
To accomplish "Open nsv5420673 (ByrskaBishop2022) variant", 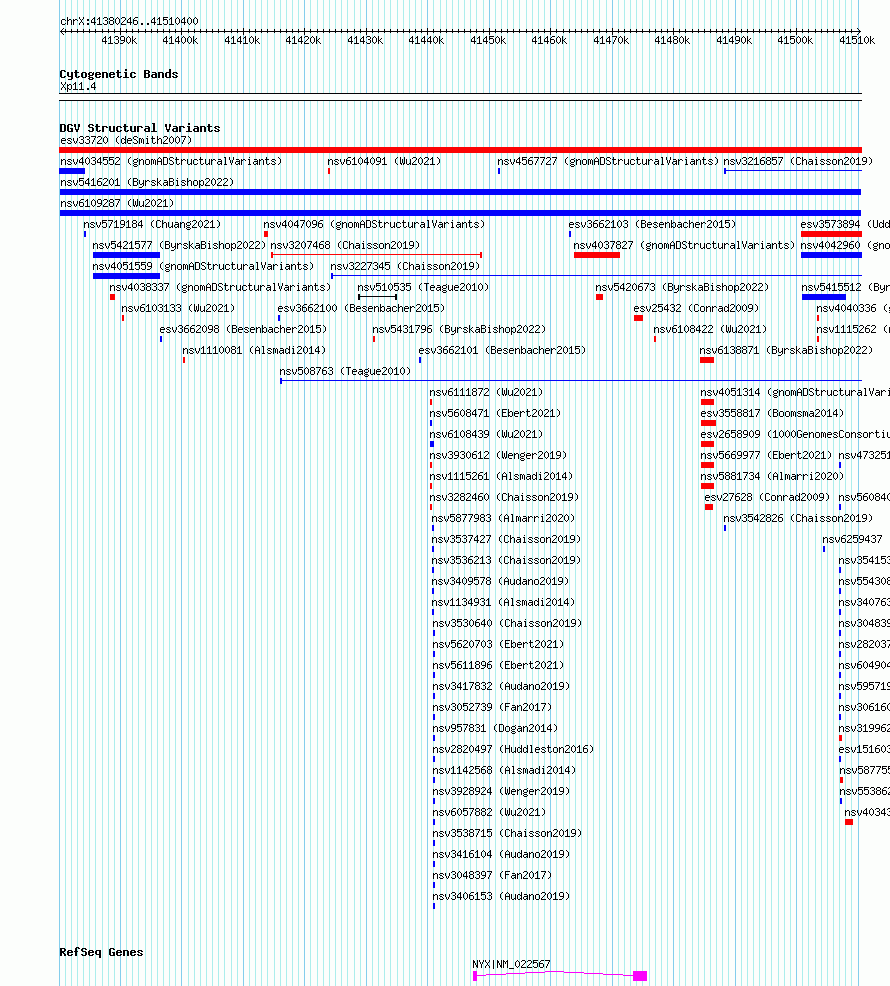I will tap(682, 287).
